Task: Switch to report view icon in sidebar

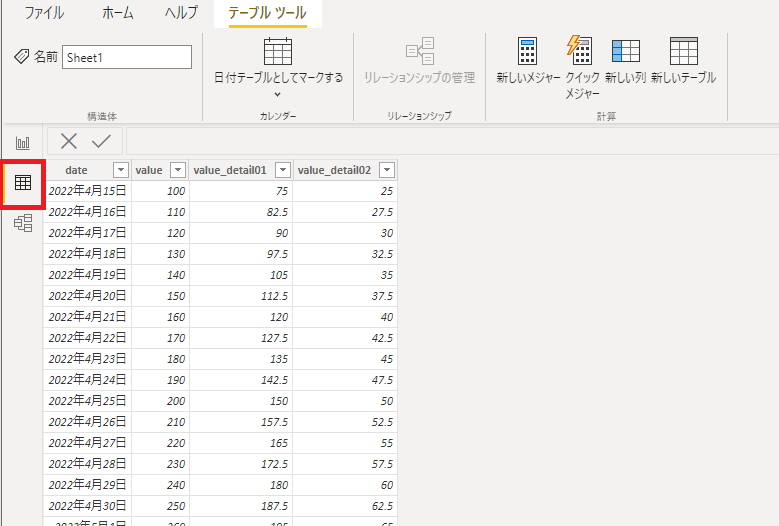Action: (23, 143)
